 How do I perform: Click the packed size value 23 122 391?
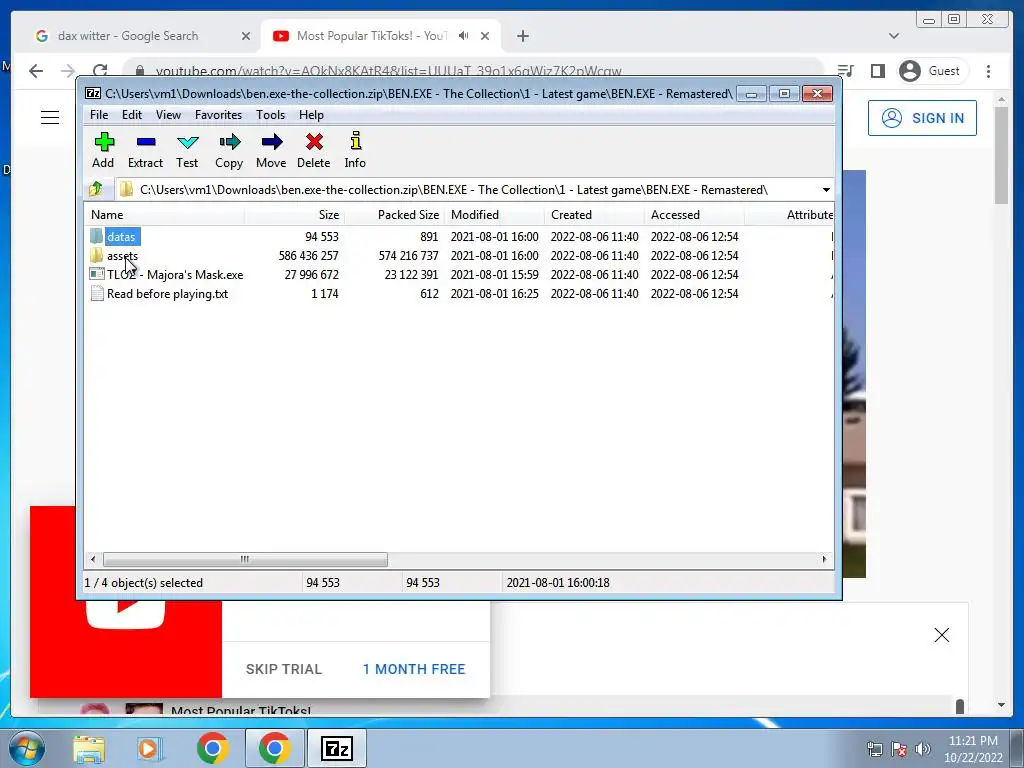(411, 274)
